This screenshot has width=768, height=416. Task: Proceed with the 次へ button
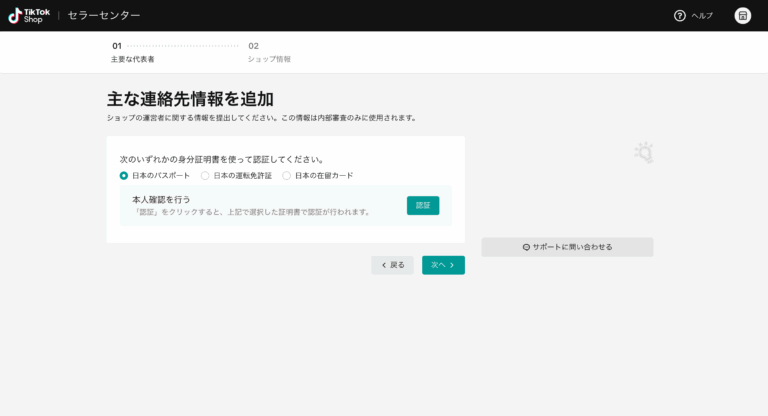tap(442, 265)
